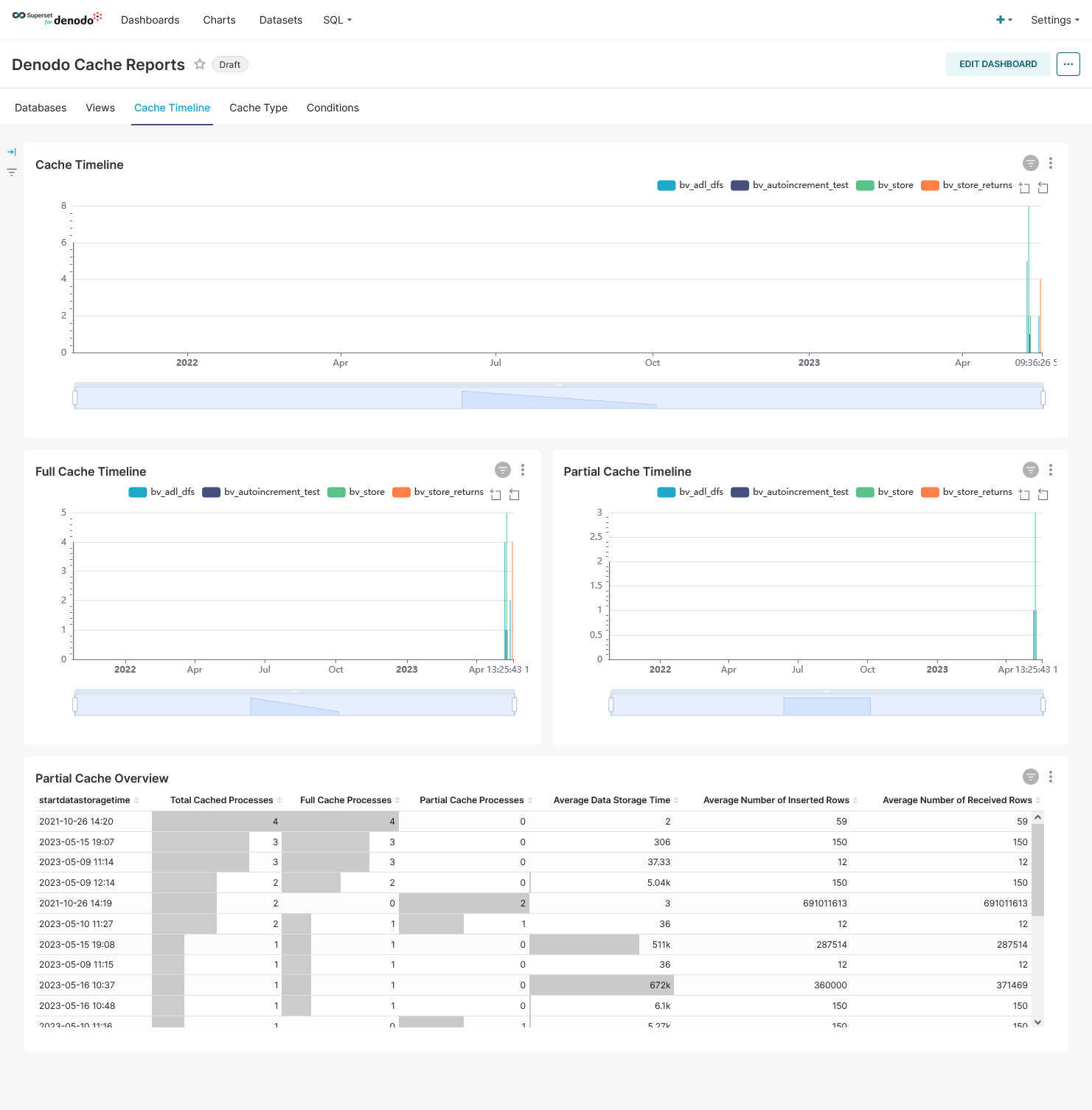The width and height of the screenshot is (1092, 1110).
Task: Click the table scrollbar up arrow
Action: tap(1037, 817)
